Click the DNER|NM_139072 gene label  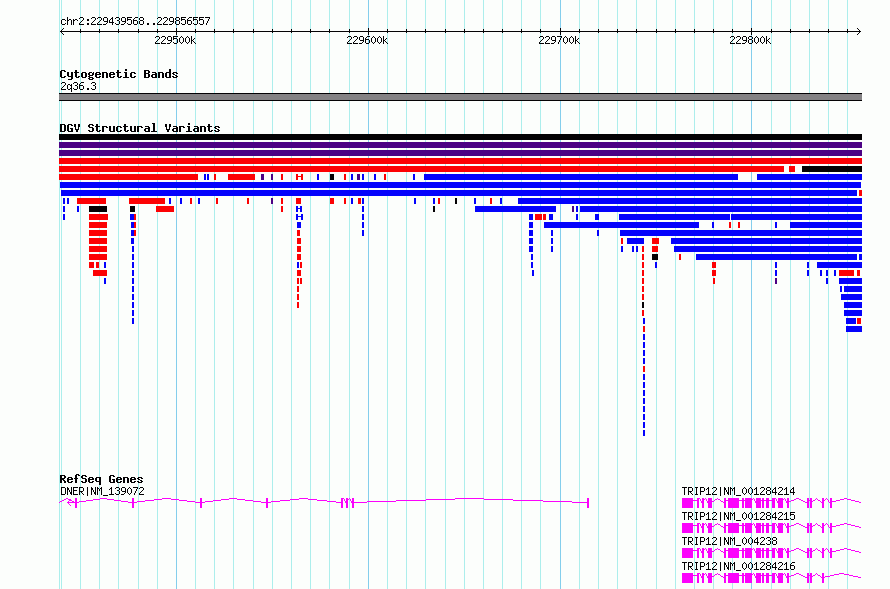[x=102, y=491]
